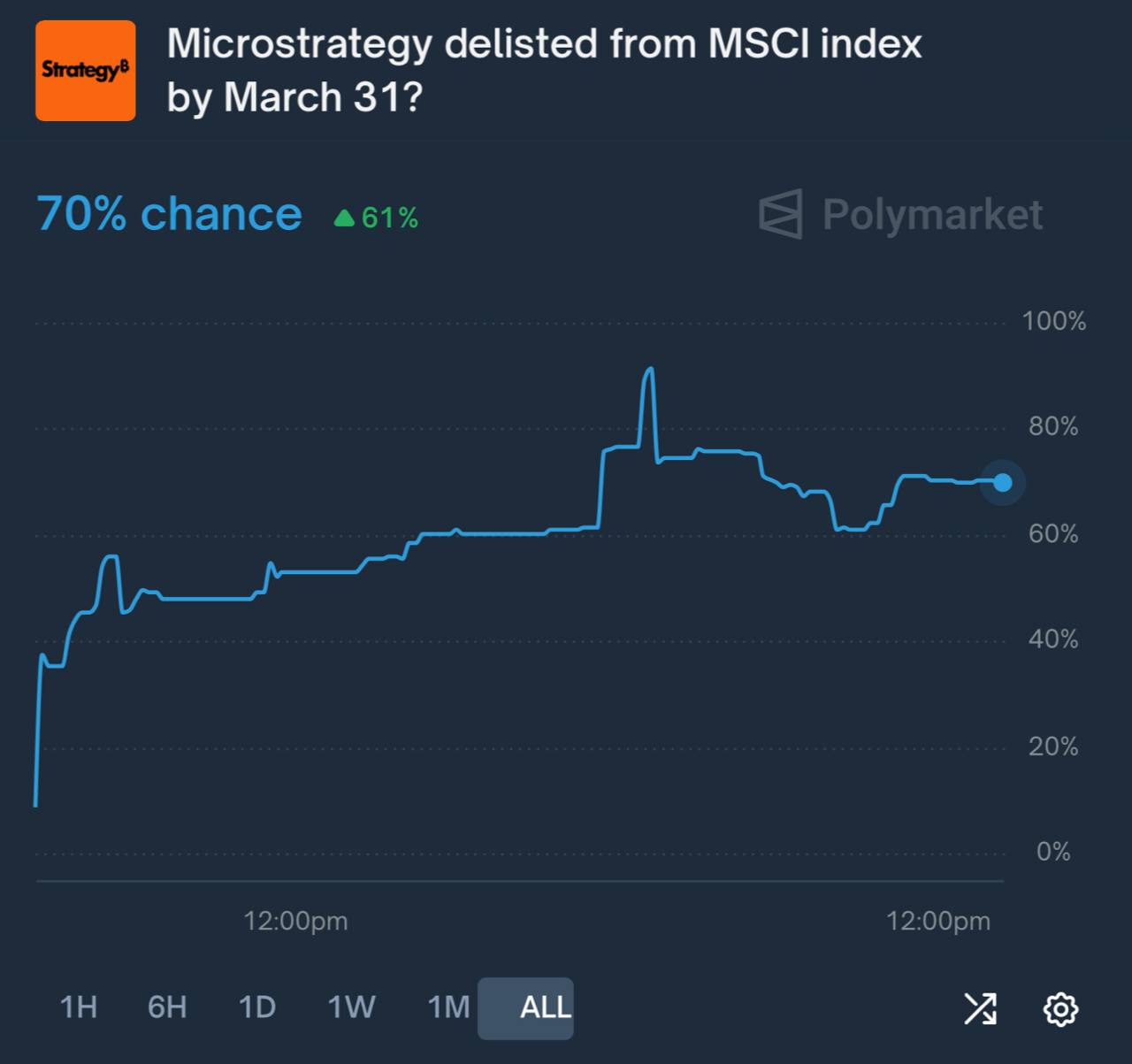This screenshot has height=1064, width=1132.
Task: Select the 1H time range
Action: pos(78,1007)
